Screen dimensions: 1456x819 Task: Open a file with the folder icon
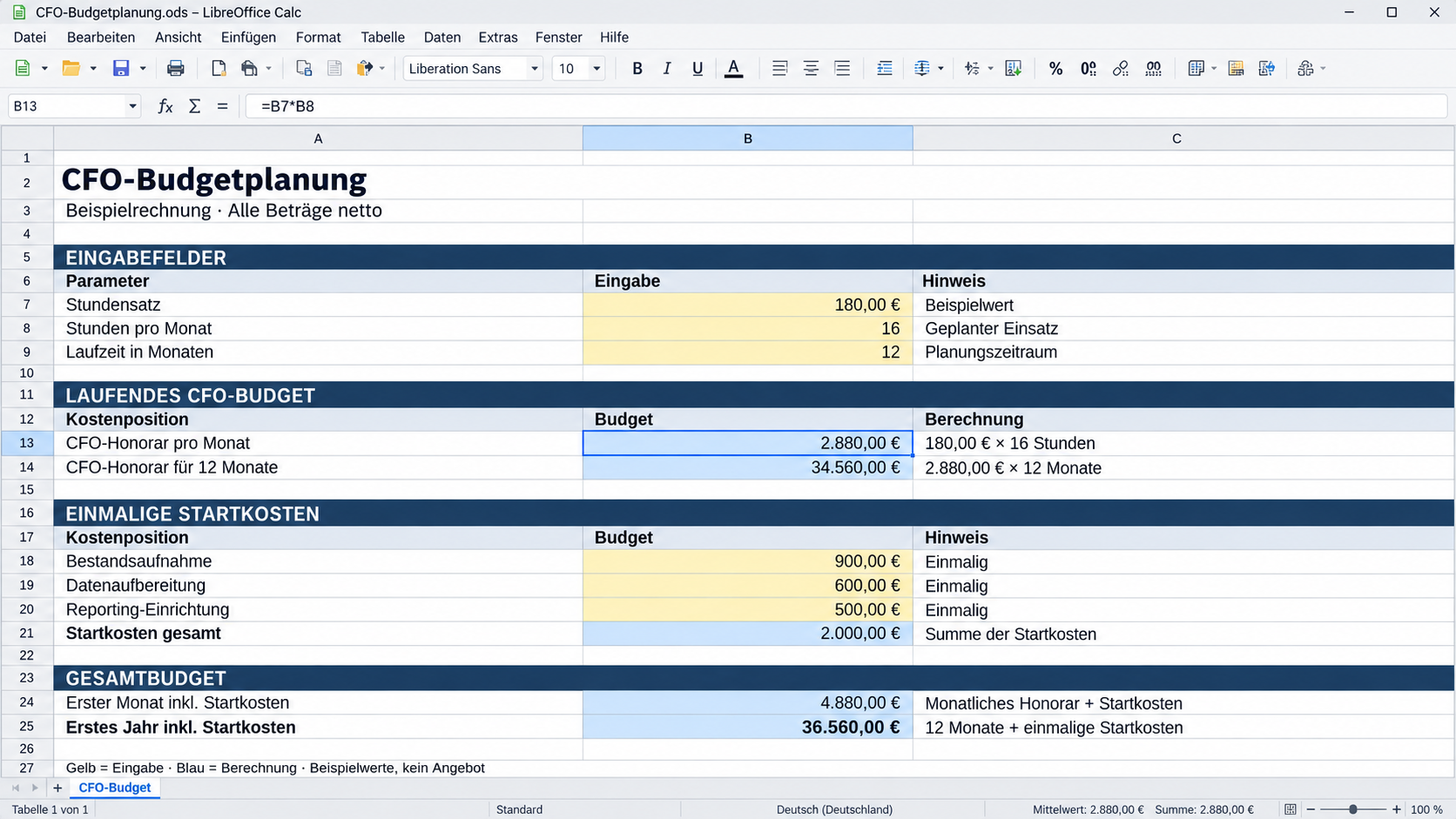click(71, 69)
